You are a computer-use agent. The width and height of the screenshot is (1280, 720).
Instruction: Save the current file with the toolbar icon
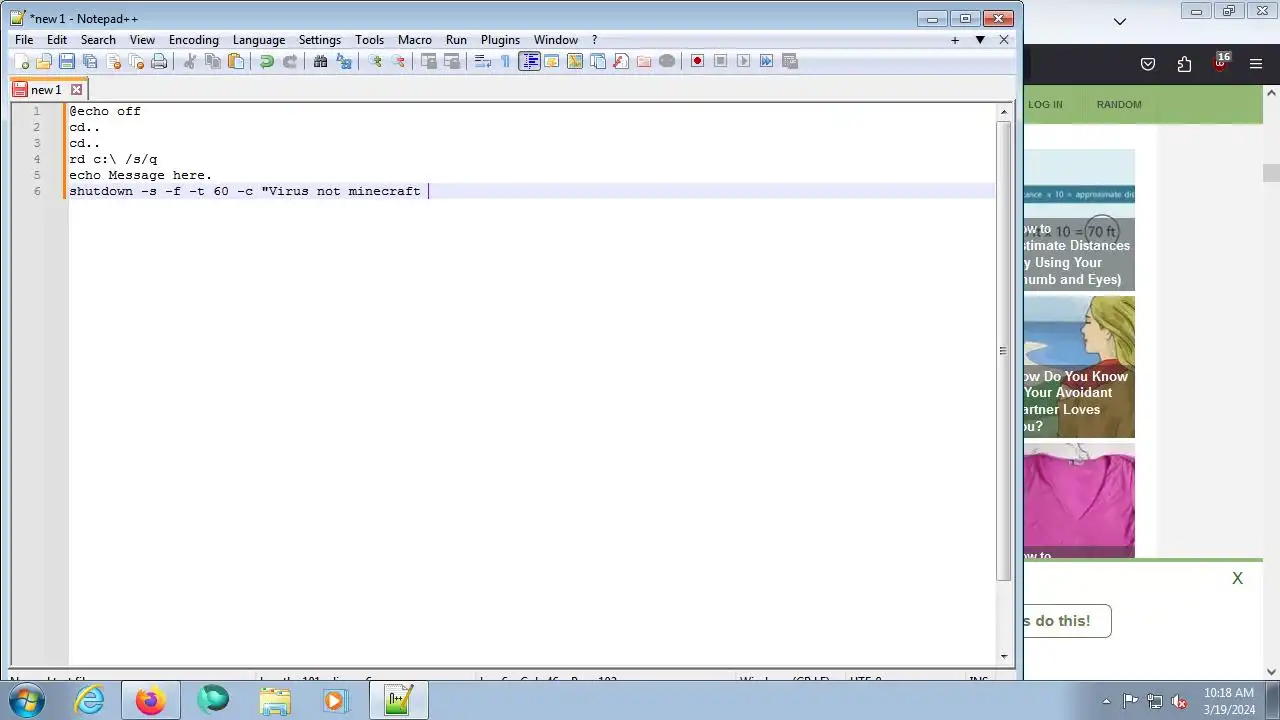click(x=67, y=61)
